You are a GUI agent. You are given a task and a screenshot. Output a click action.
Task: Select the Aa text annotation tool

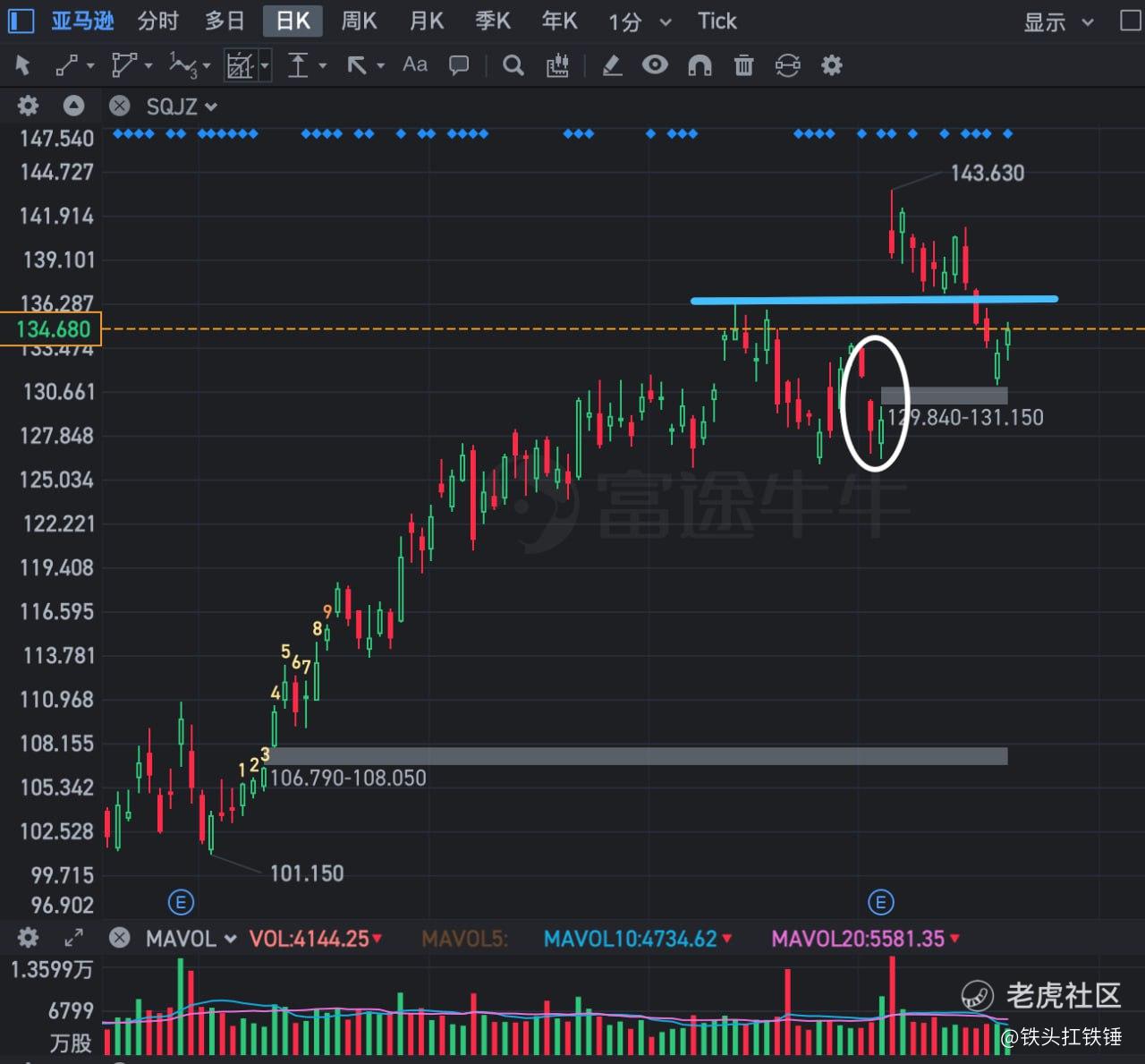pyautogui.click(x=415, y=64)
